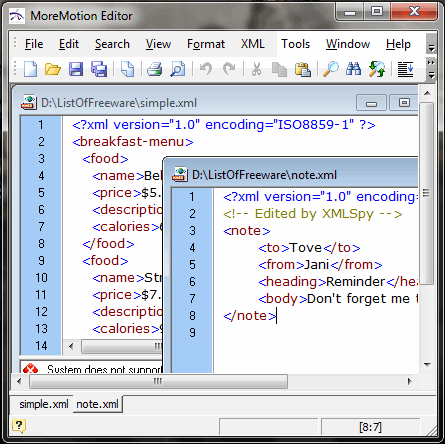Save all files with the stacked floppy icon
The height and width of the screenshot is (444, 445).
coord(99,69)
